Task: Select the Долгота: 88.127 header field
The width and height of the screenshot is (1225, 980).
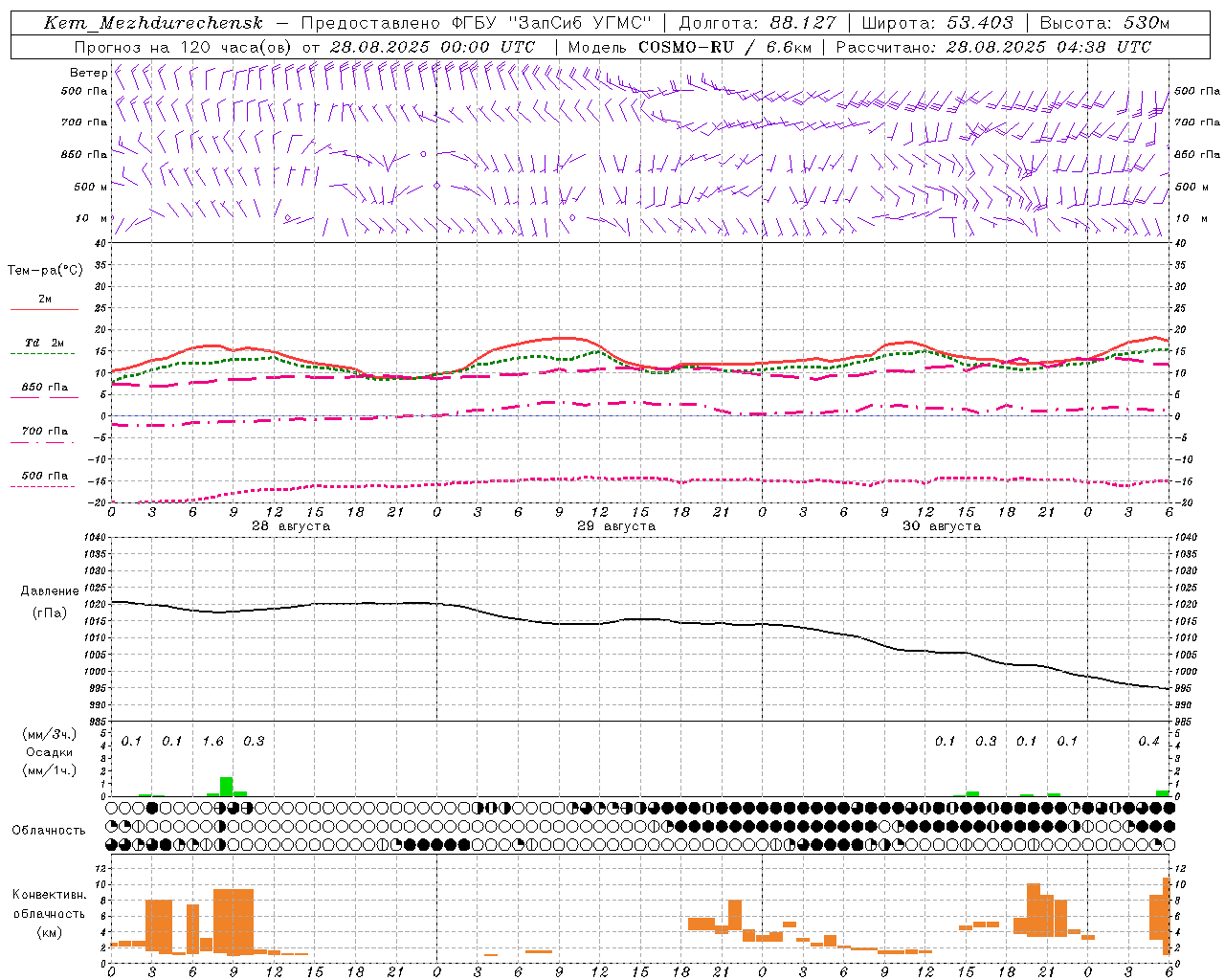Action: pyautogui.click(x=757, y=23)
